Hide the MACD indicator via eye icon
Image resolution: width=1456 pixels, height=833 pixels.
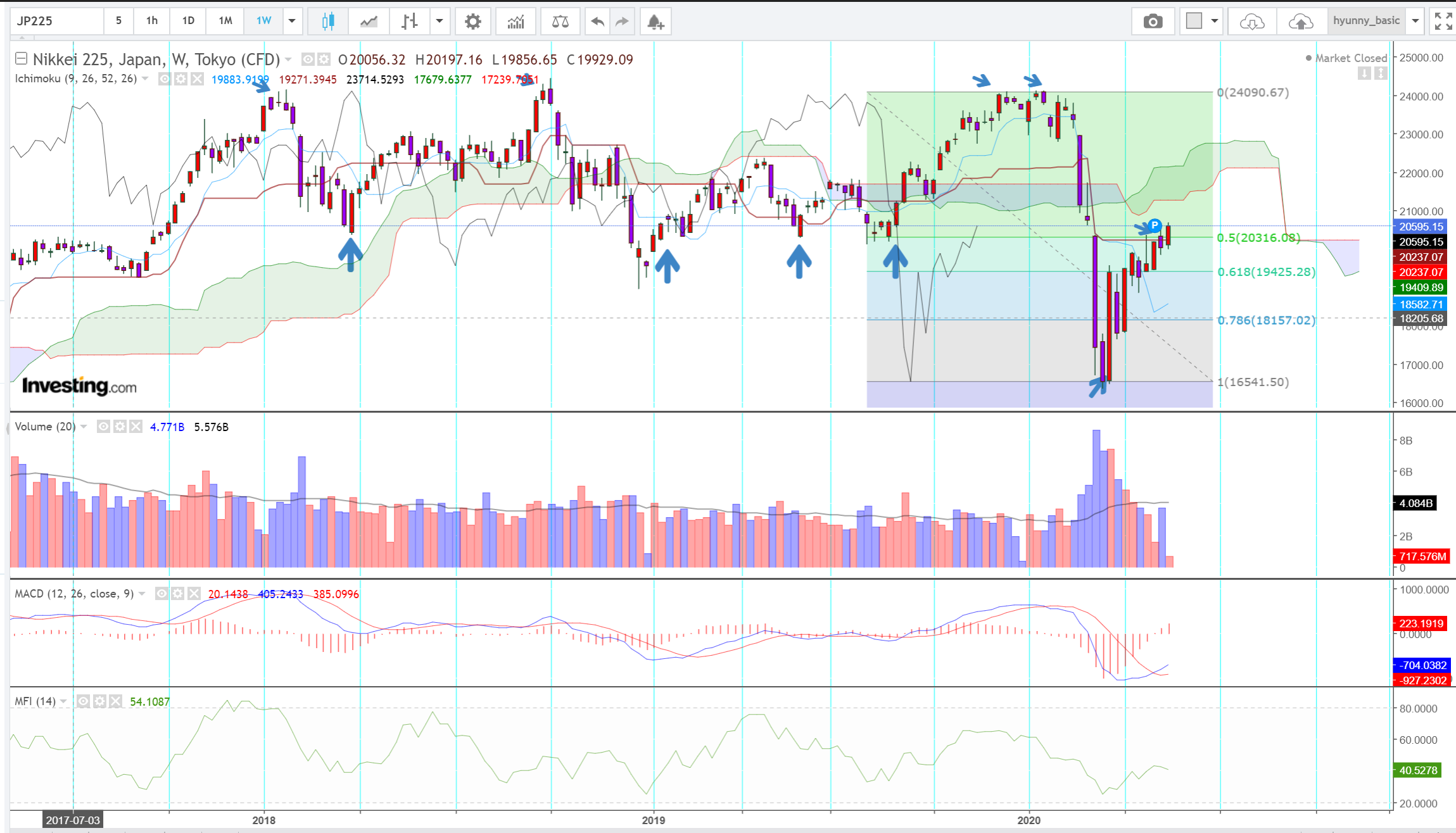(x=161, y=594)
